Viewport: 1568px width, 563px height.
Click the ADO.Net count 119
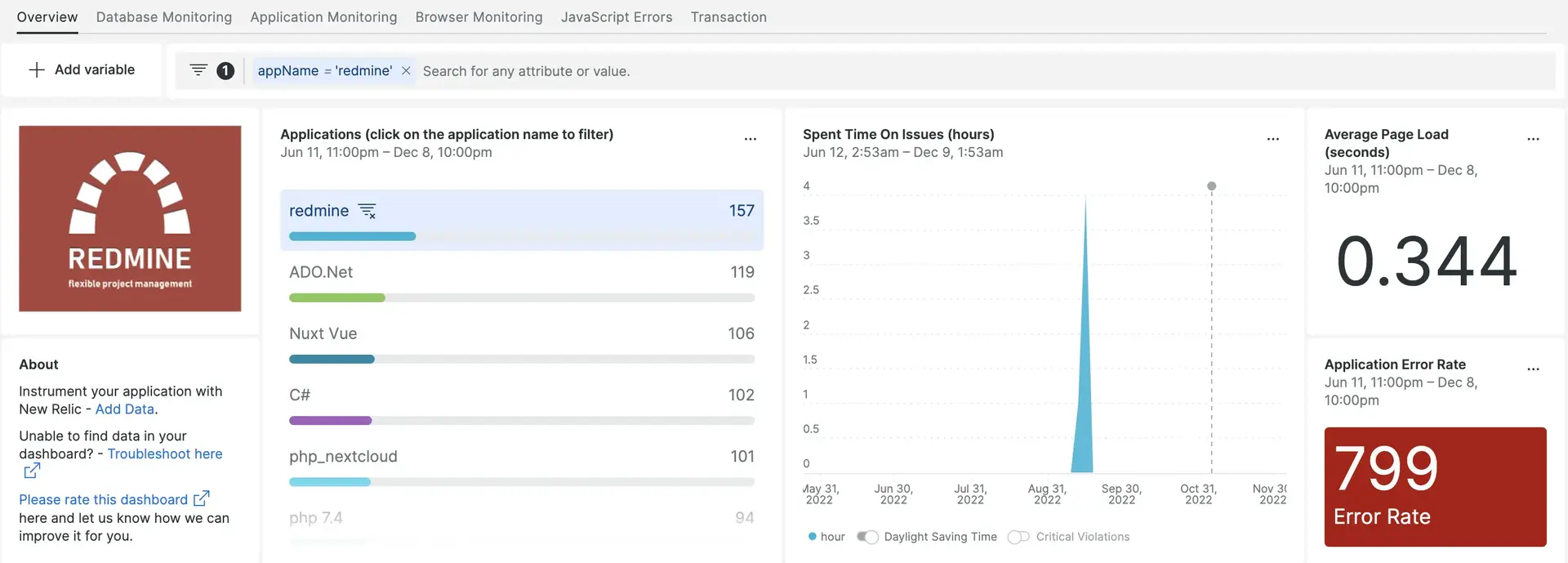742,272
